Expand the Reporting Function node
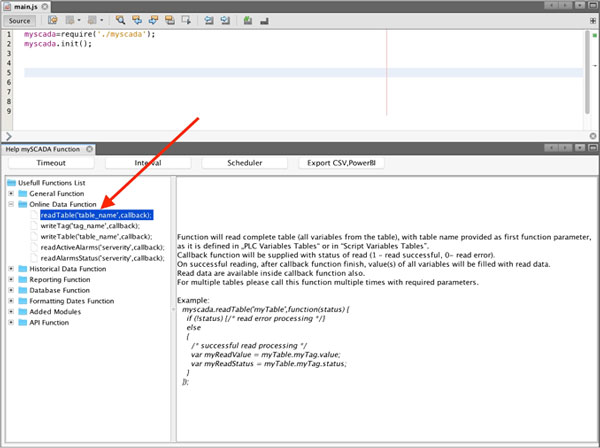Viewport: 600px width, 448px height. coord(11,279)
